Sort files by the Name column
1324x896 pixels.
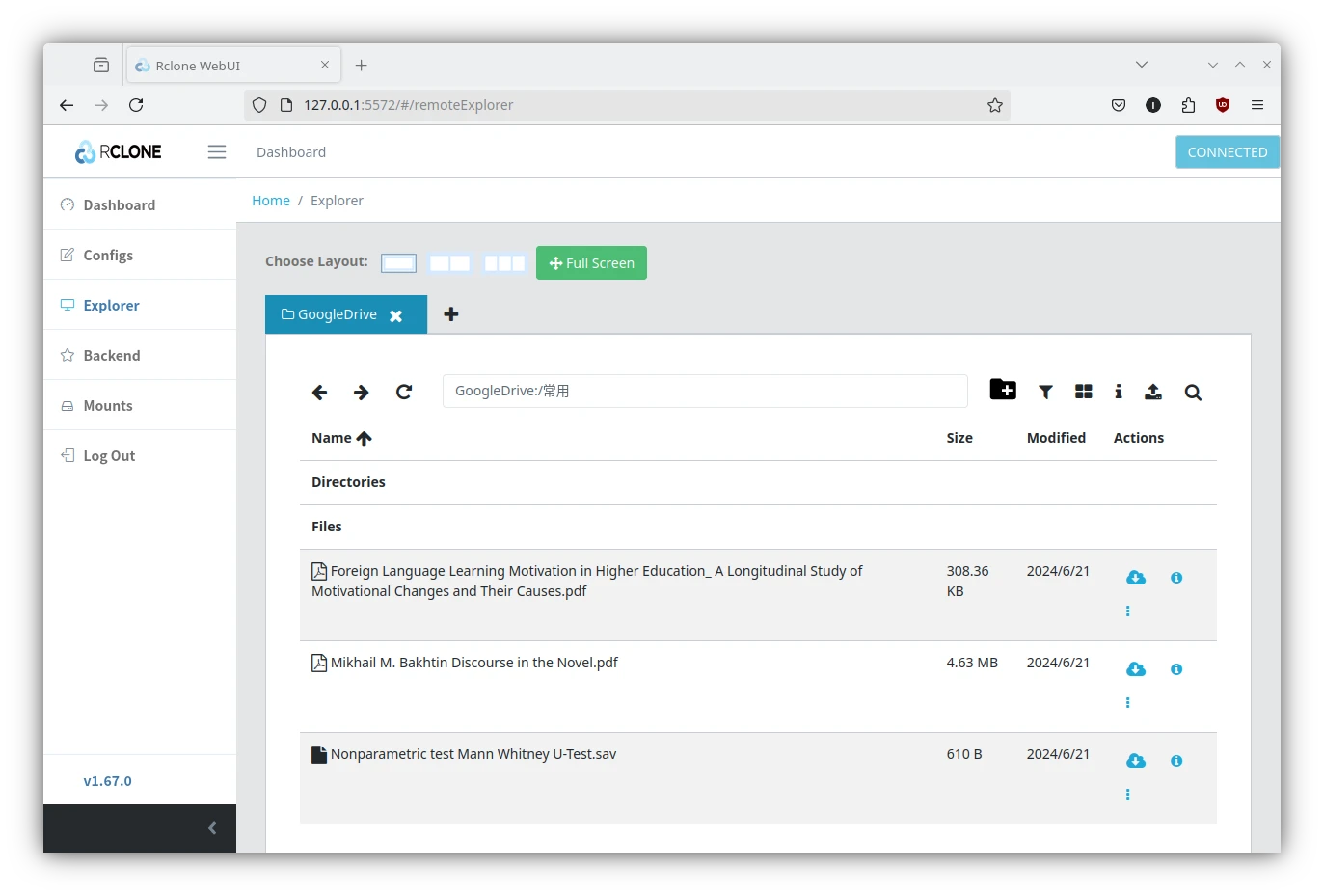(x=341, y=438)
